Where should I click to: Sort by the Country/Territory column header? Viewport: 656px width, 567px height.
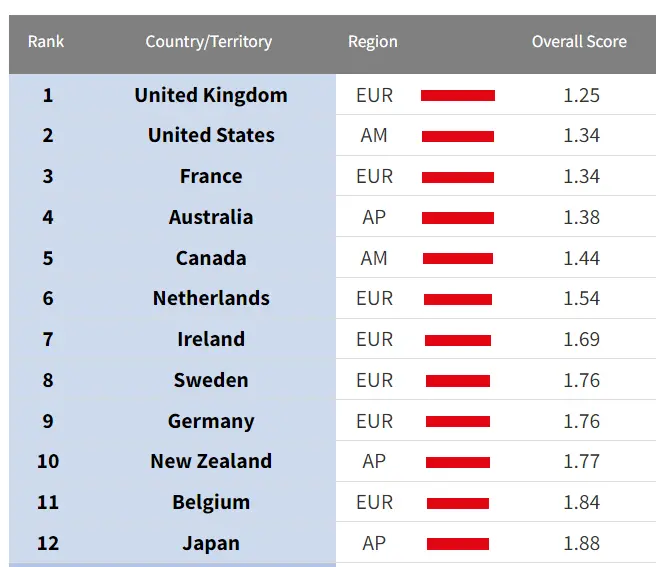[208, 42]
